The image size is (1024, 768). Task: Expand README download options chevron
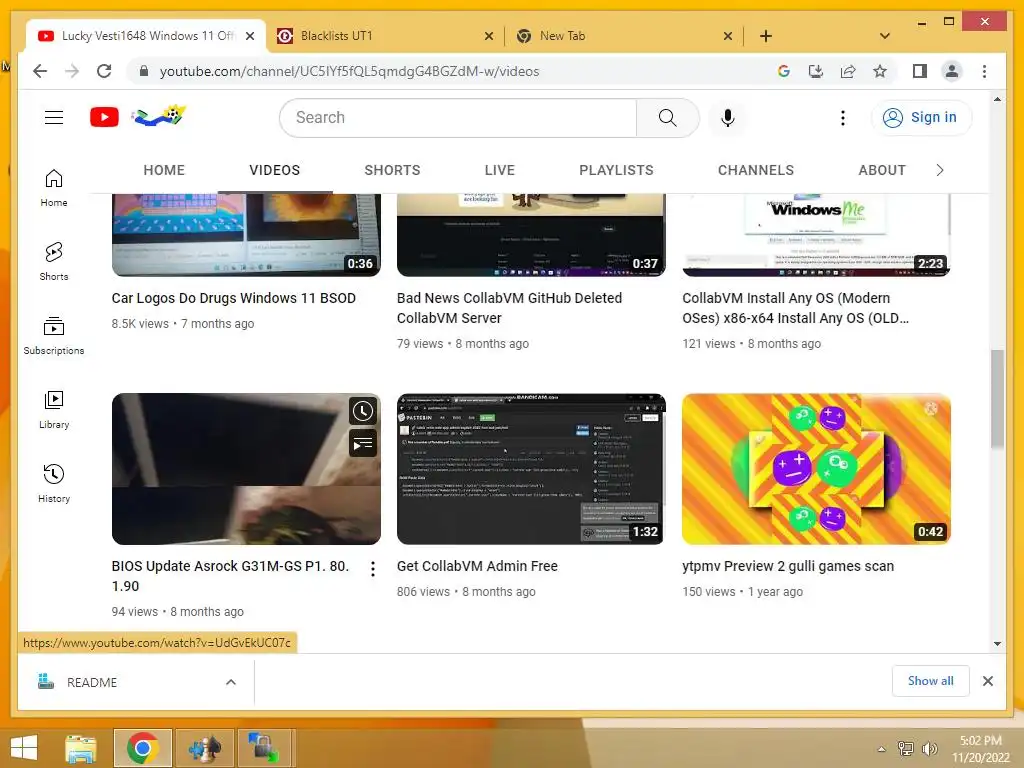(231, 682)
